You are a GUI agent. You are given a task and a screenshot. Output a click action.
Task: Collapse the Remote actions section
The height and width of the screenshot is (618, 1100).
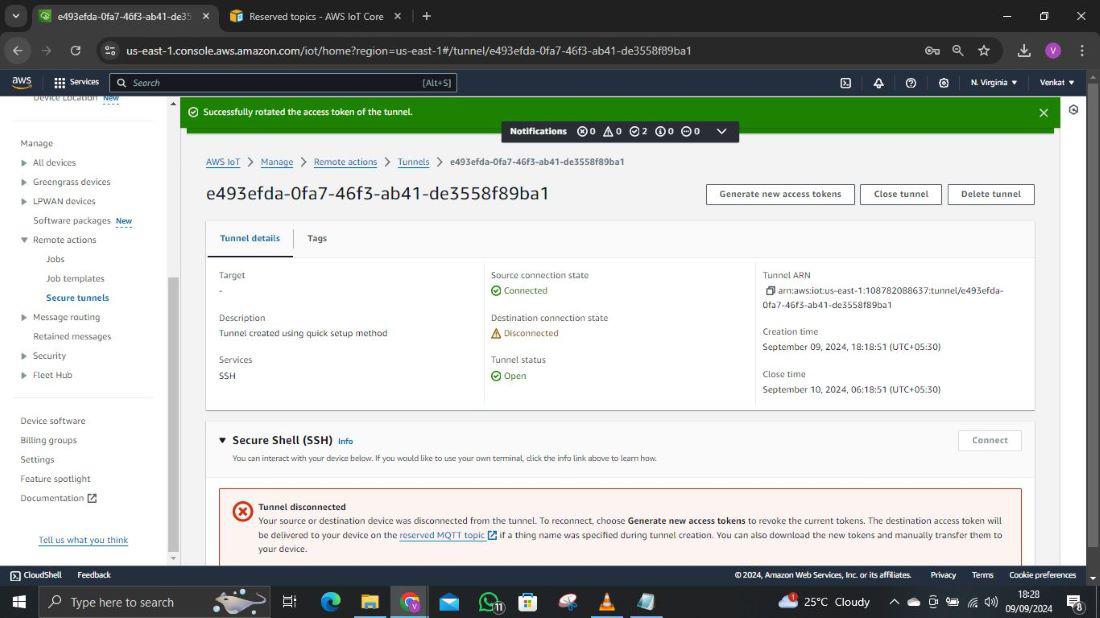24,240
